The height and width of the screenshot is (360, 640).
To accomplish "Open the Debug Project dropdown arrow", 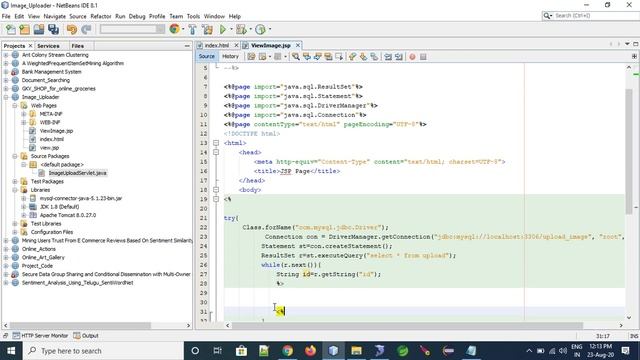I will (250, 29).
